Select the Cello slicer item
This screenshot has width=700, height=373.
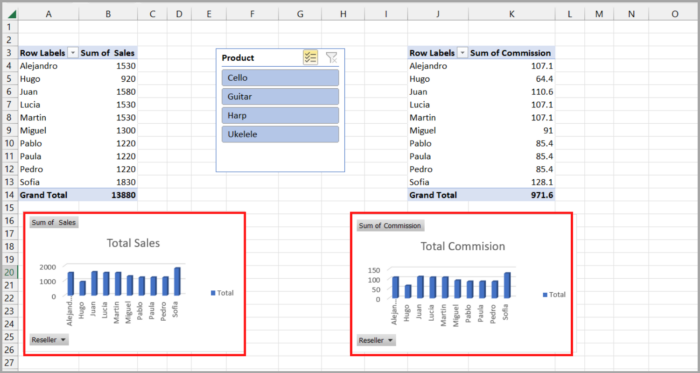(280, 78)
